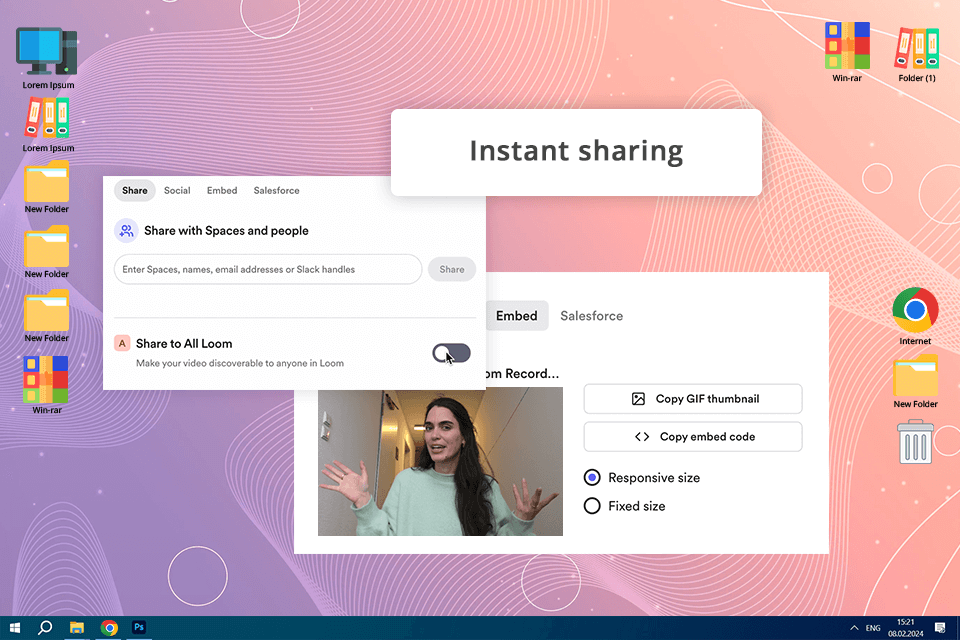
Task: Open the notification center in the tray
Action: pos(940,628)
